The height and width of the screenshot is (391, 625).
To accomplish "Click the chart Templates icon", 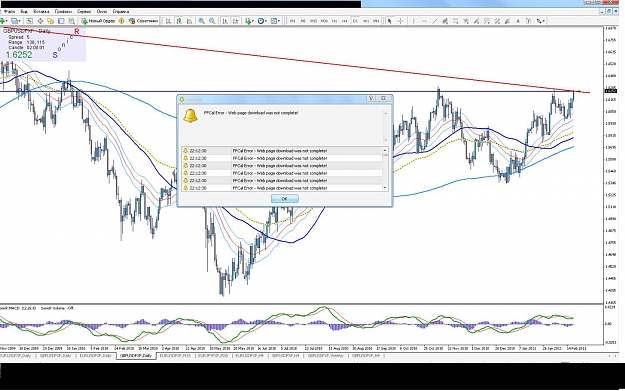I will 274,21.
